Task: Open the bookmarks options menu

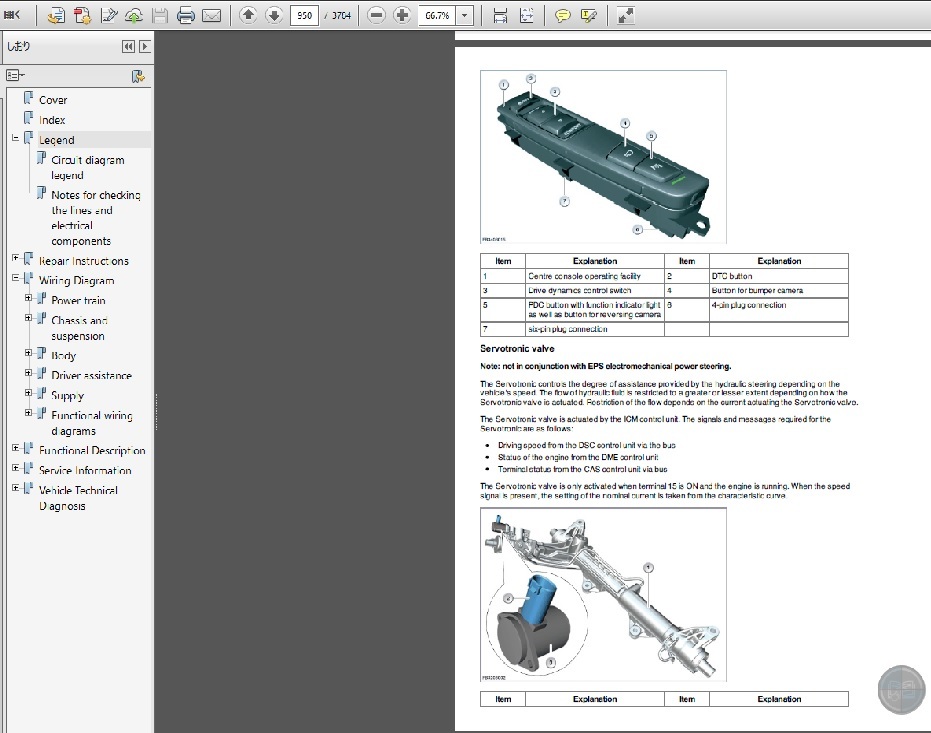Action: point(15,75)
